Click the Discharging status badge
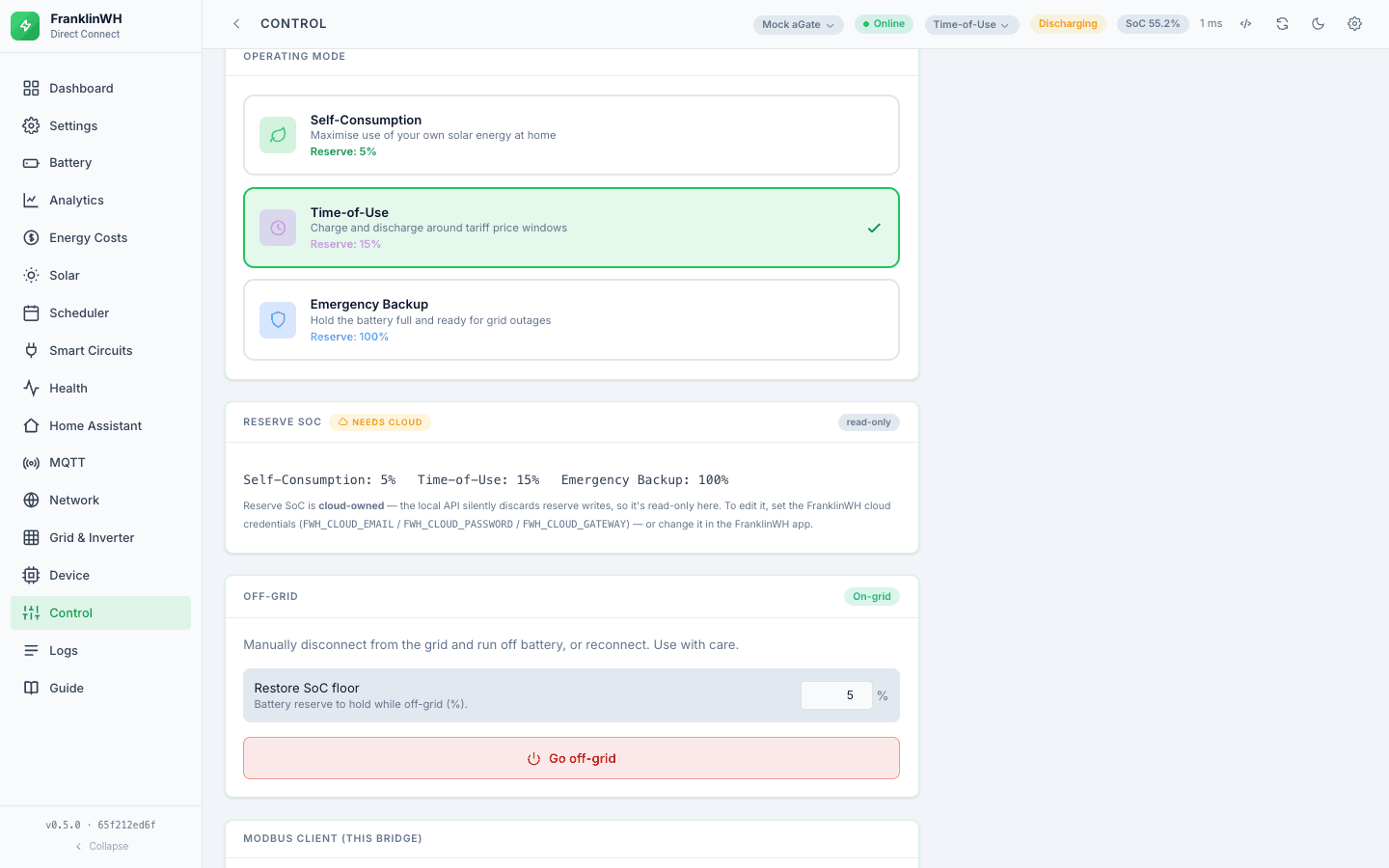 (x=1068, y=24)
